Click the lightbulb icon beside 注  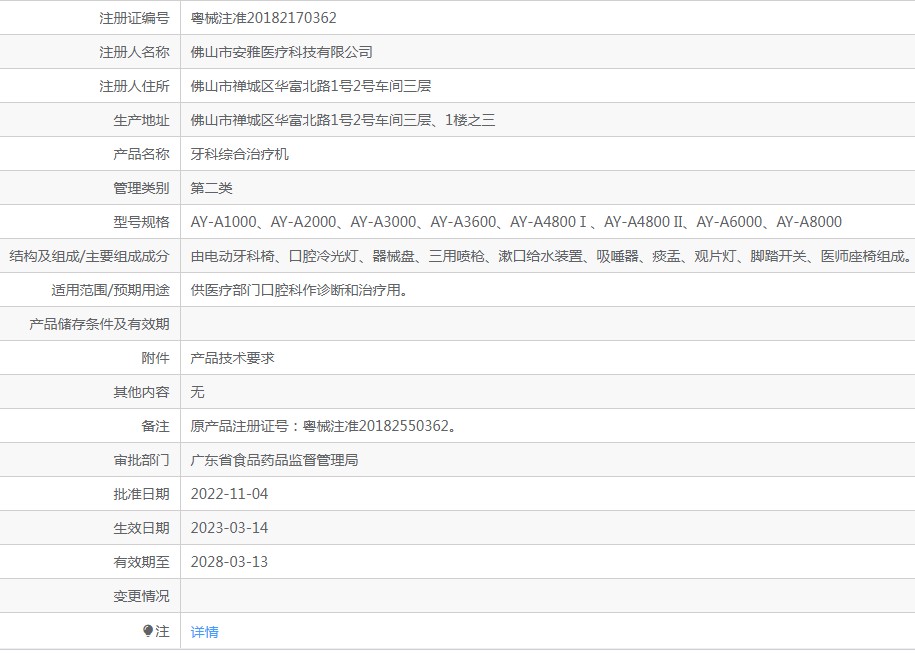148,631
